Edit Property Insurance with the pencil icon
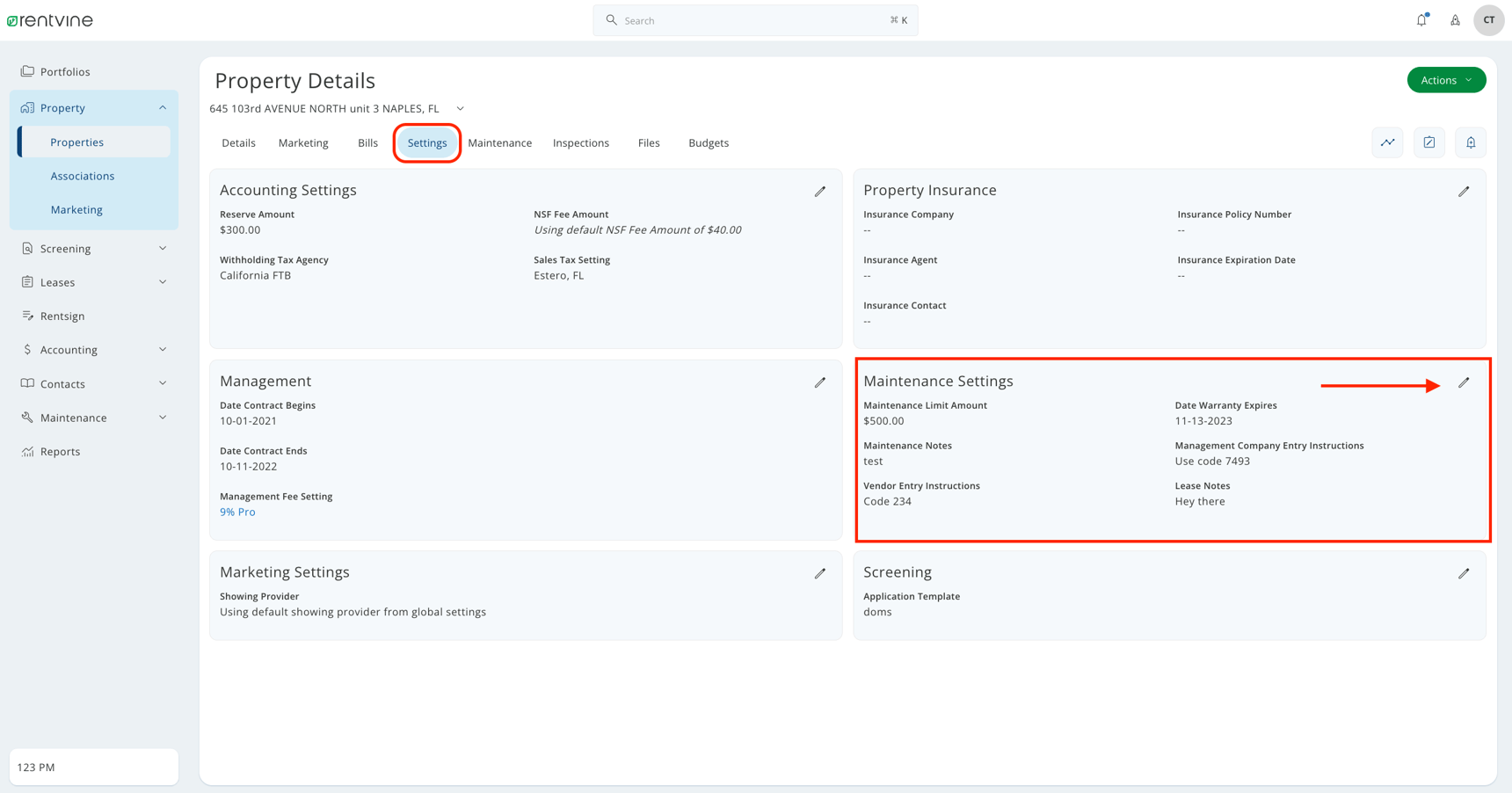1512x793 pixels. (x=1465, y=191)
